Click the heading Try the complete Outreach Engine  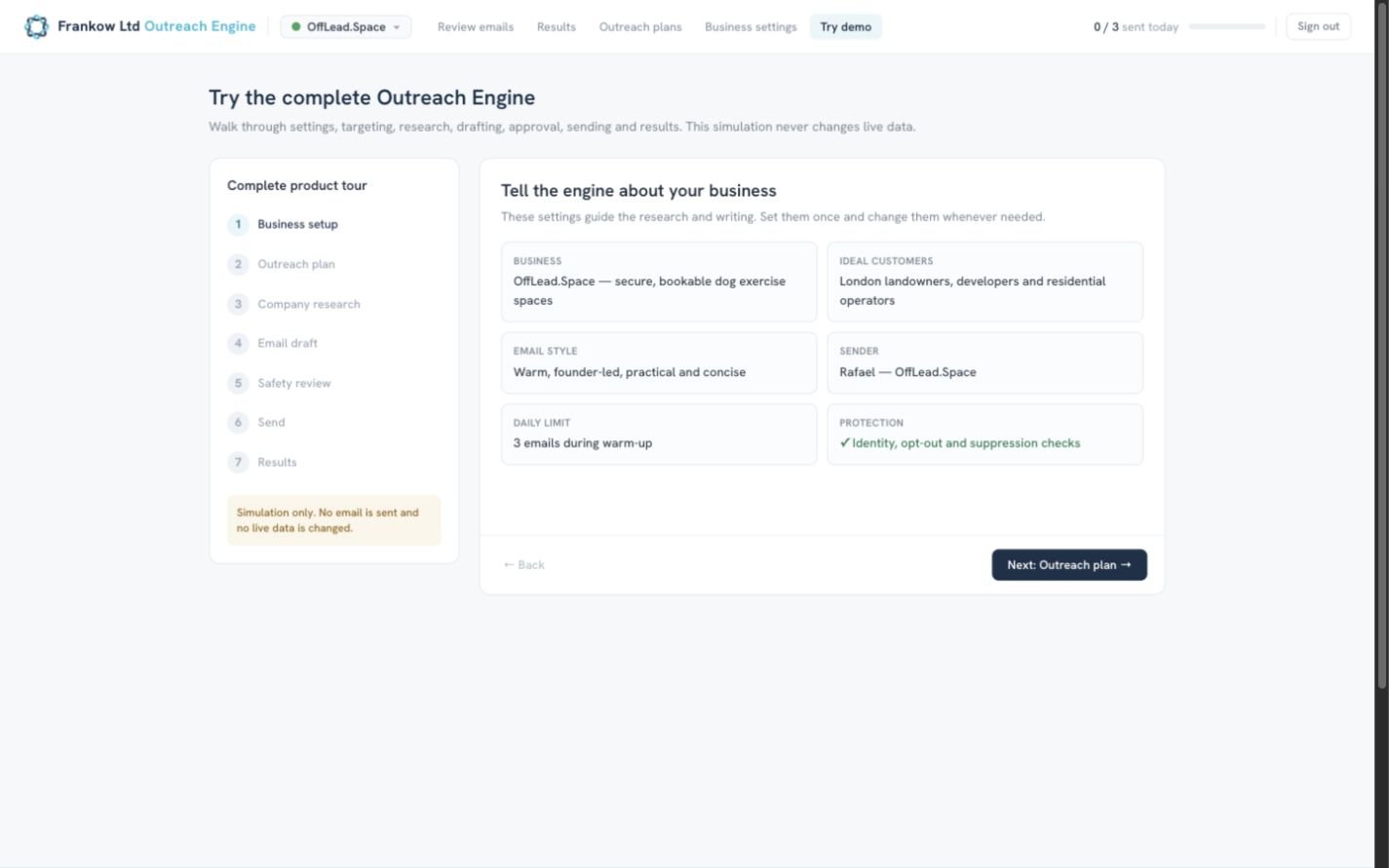(371, 97)
